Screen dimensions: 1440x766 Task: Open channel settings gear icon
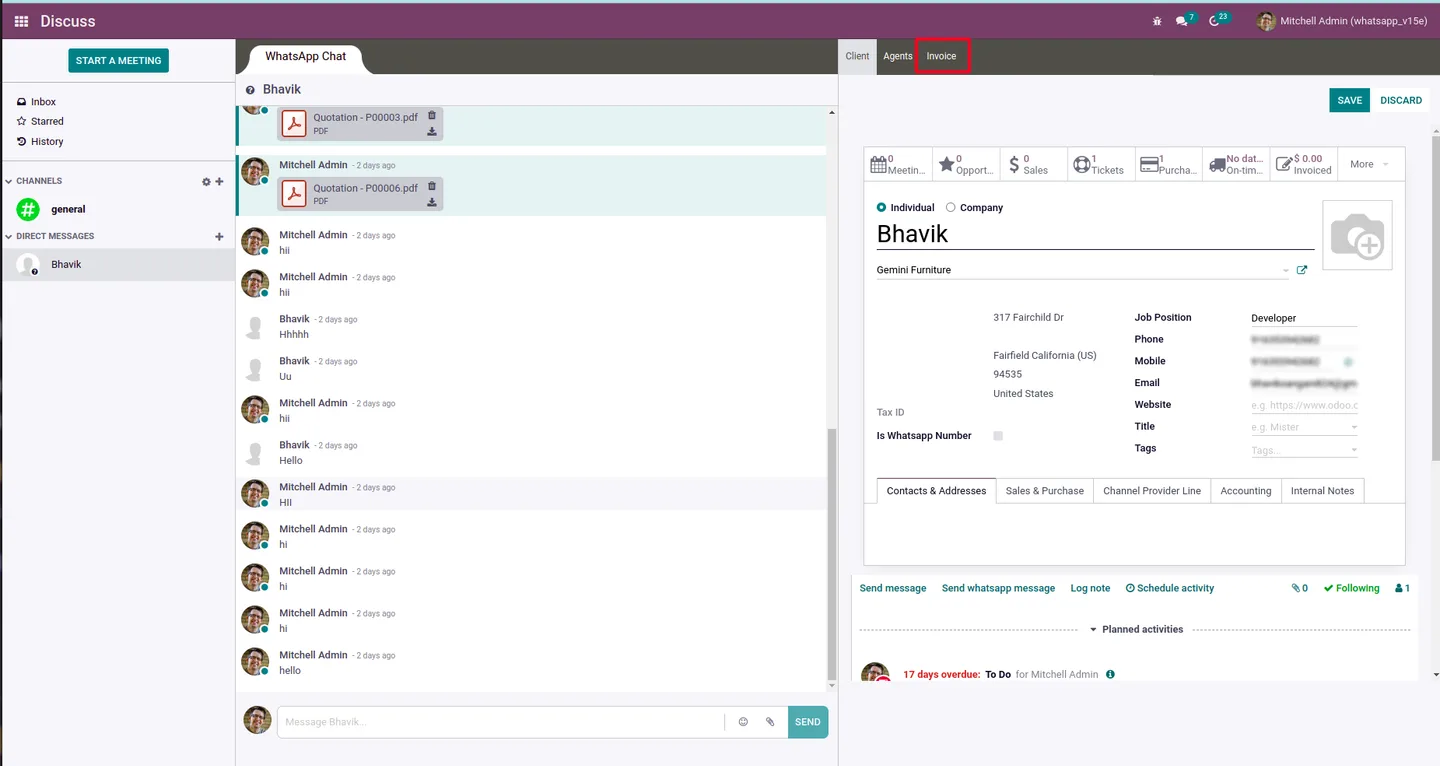[206, 182]
